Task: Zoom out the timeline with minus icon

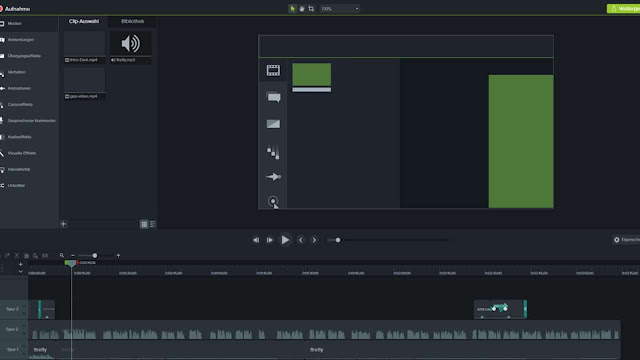Action: (x=73, y=256)
